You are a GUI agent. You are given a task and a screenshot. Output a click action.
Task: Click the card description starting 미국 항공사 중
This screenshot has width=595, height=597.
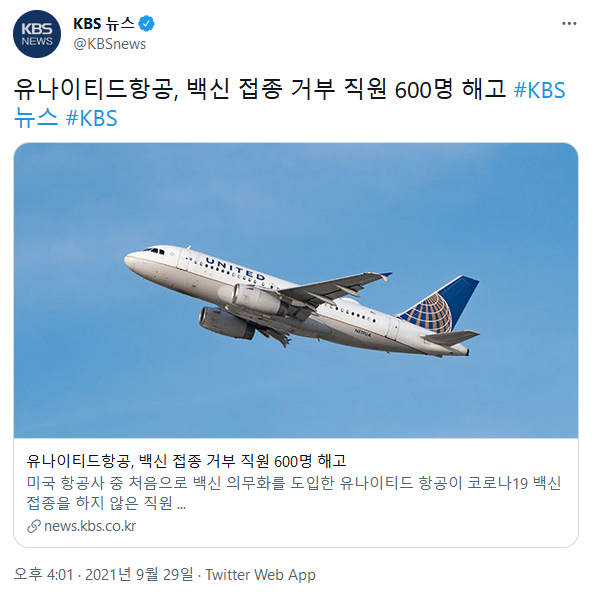coord(294,493)
